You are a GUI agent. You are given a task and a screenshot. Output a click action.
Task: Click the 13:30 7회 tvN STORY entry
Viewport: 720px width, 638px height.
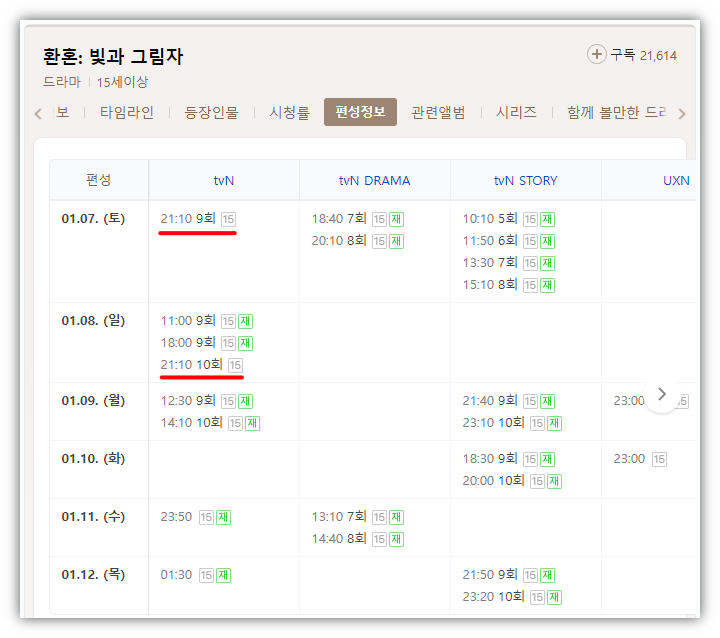click(509, 263)
